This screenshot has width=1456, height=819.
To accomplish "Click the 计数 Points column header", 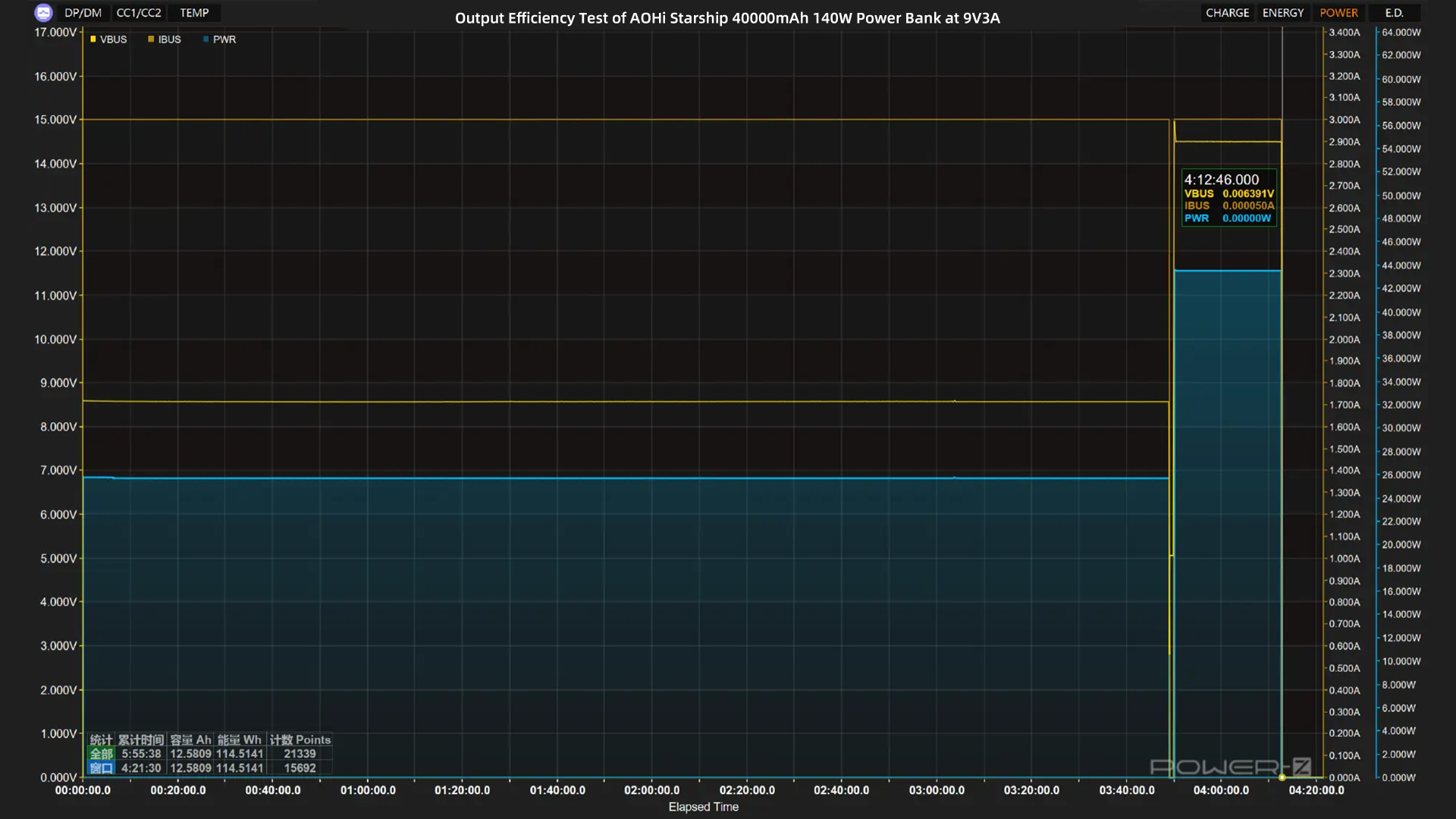I will [300, 740].
